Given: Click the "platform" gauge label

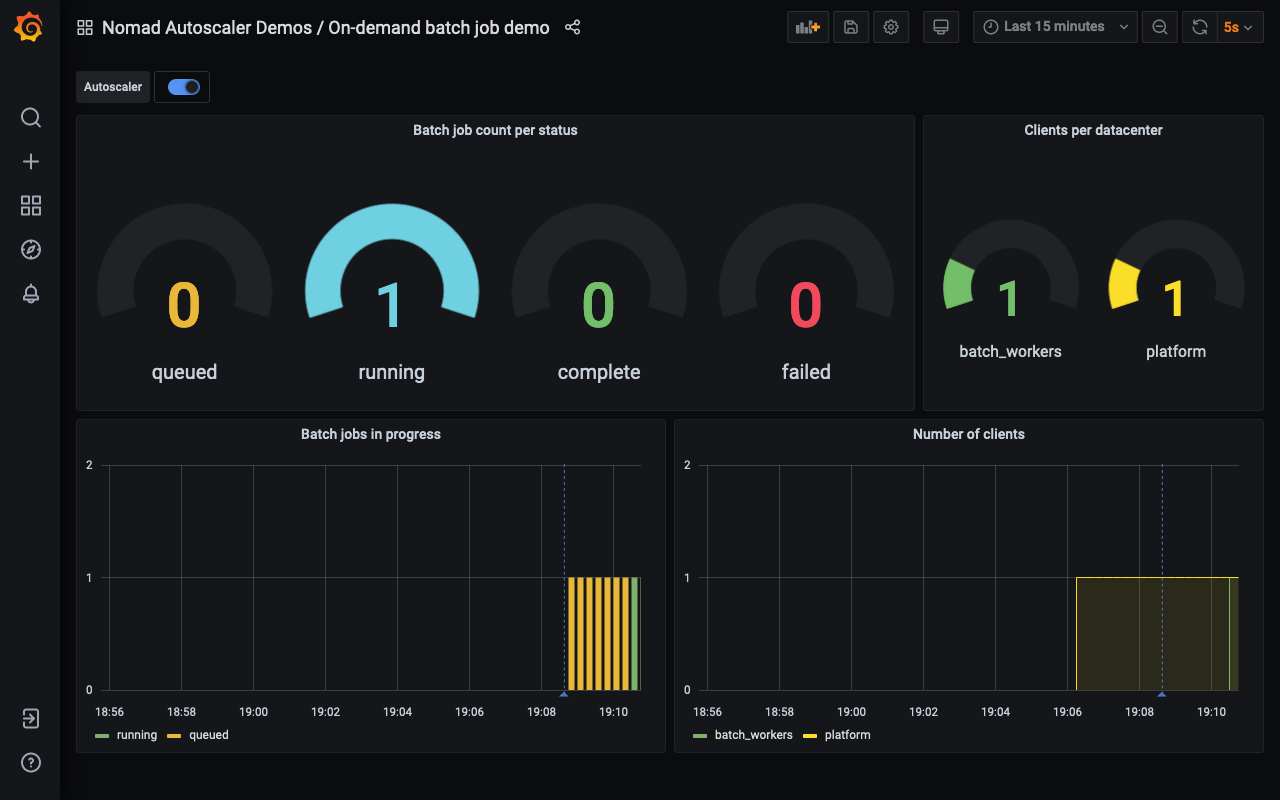Looking at the screenshot, I should pyautogui.click(x=1176, y=351).
